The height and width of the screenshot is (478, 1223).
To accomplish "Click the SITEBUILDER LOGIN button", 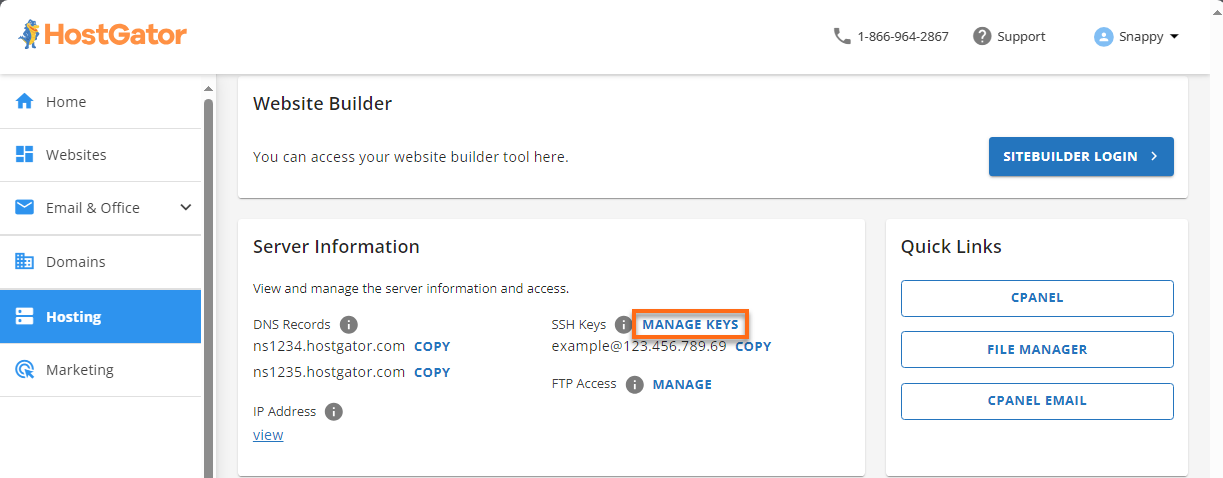I will point(1081,157).
